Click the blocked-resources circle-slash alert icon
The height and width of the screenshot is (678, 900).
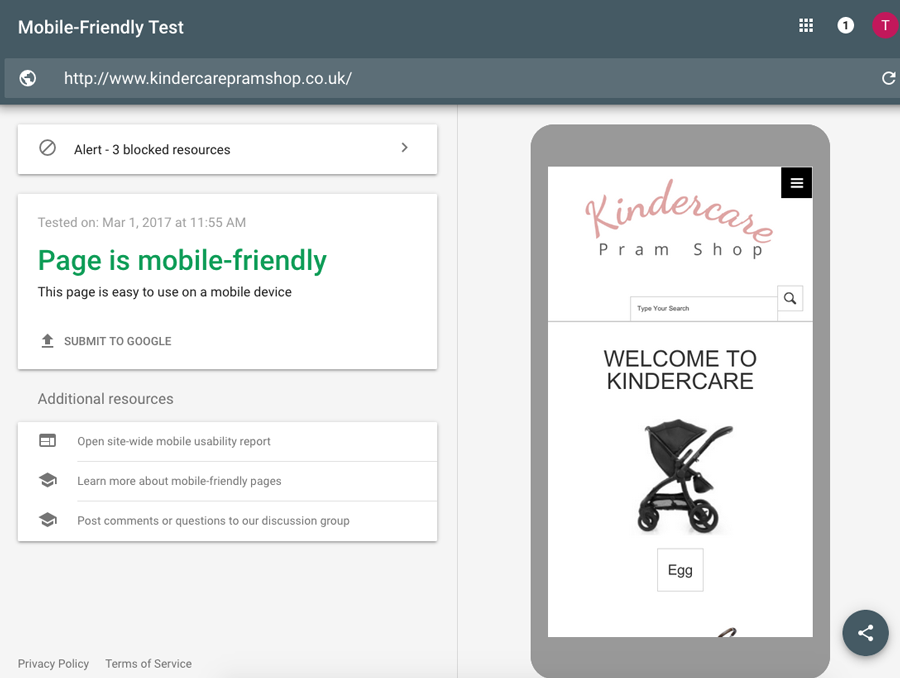point(48,148)
